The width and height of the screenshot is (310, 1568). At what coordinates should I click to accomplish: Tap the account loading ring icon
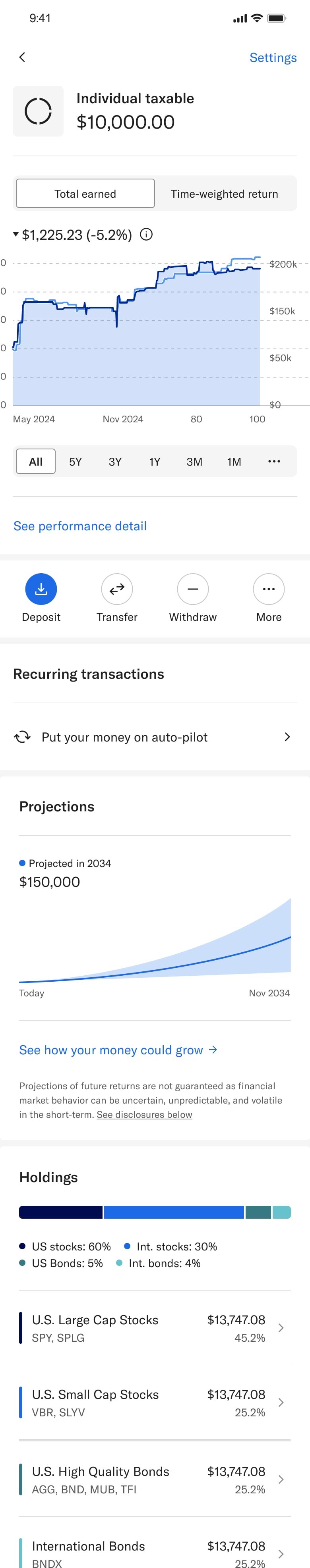coord(38,112)
